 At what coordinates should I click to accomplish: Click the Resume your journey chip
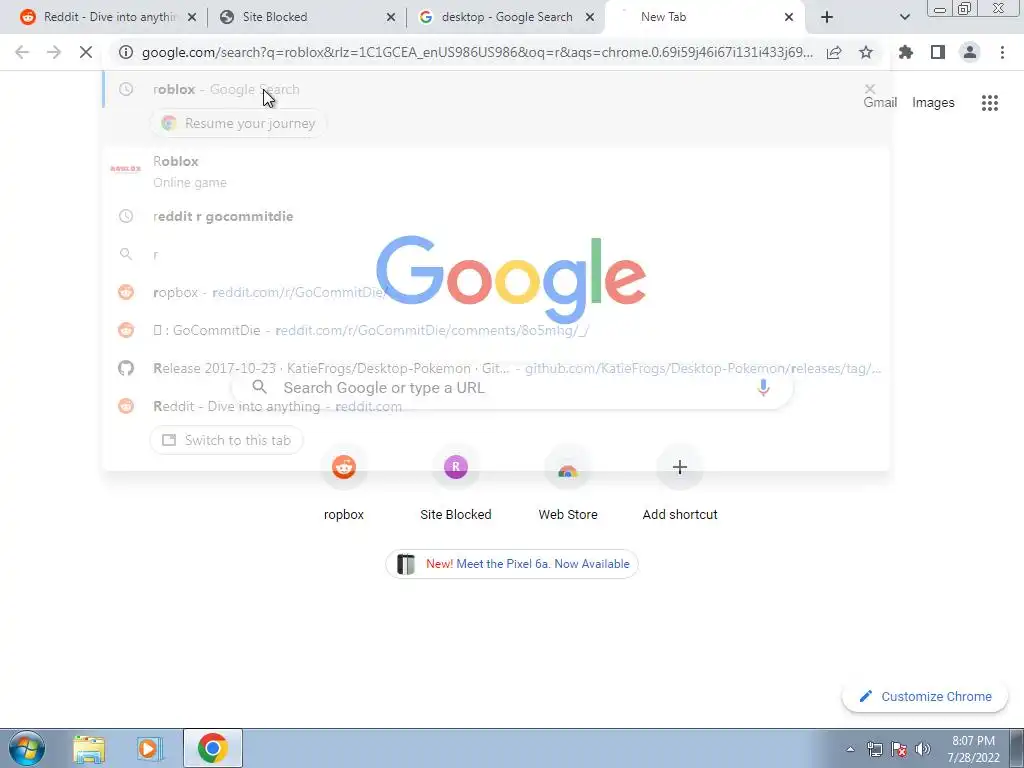click(238, 123)
